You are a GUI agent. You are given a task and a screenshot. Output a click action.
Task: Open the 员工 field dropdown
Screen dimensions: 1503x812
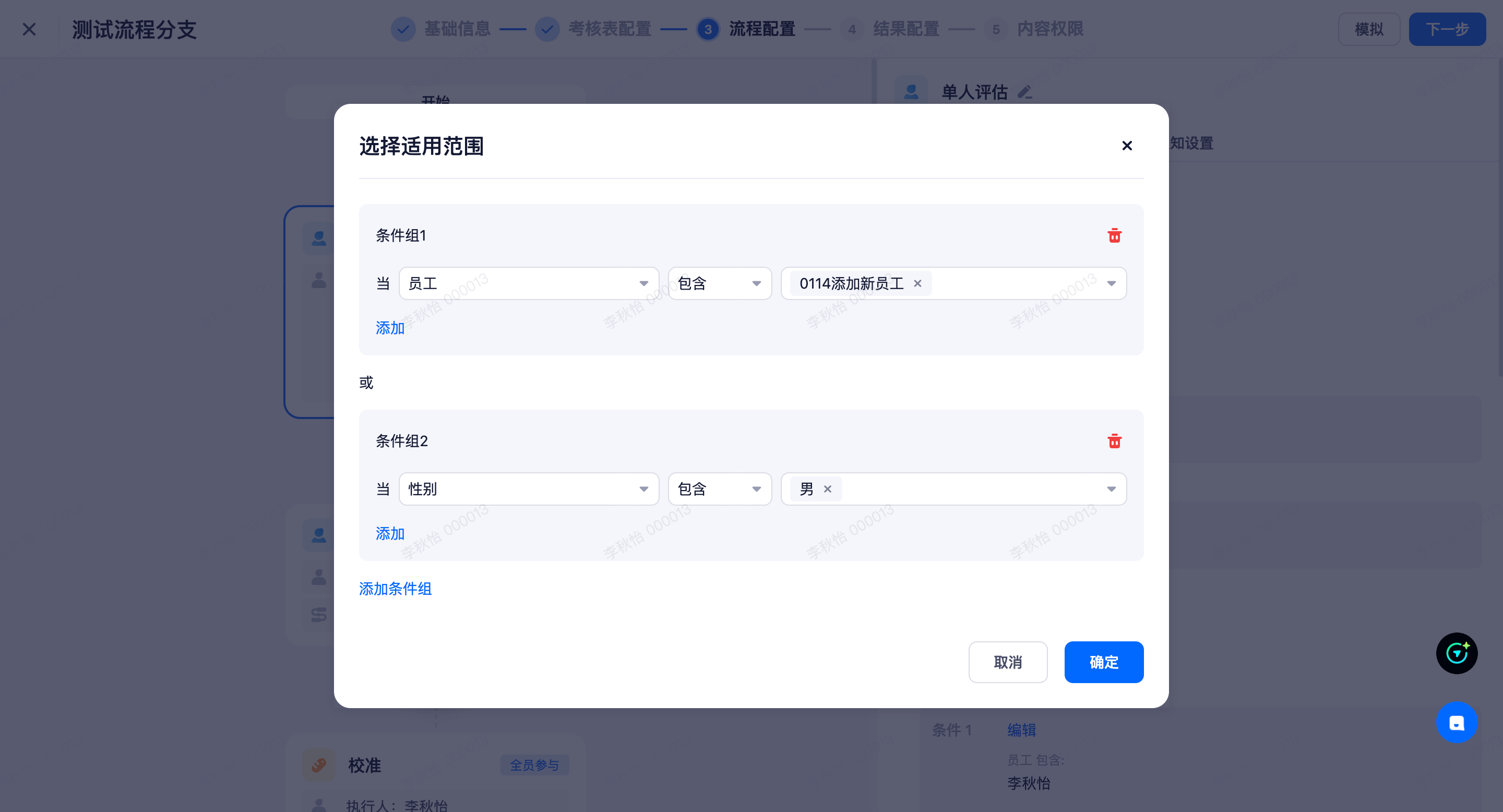point(528,283)
